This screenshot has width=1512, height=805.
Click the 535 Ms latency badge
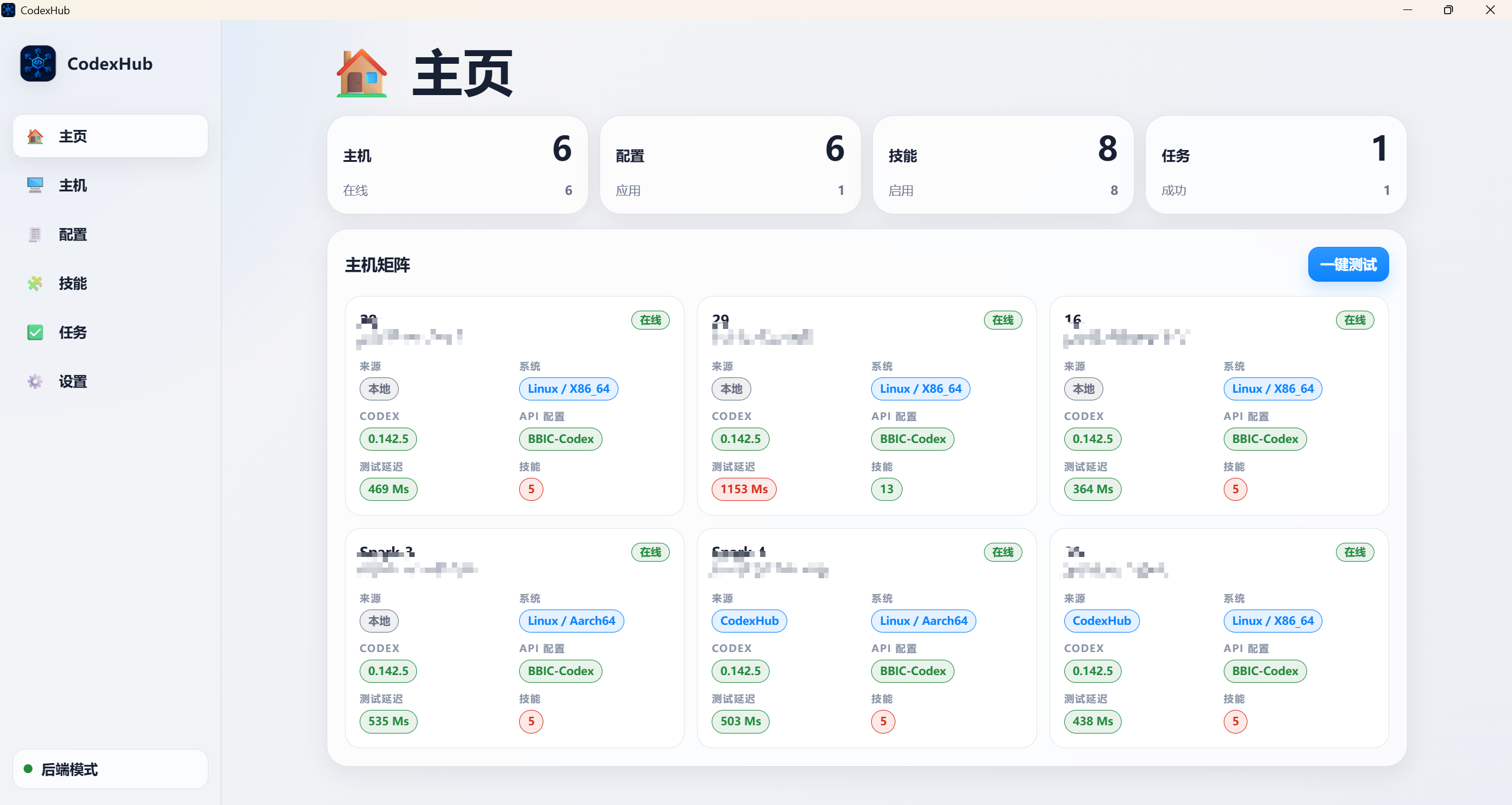tap(389, 721)
